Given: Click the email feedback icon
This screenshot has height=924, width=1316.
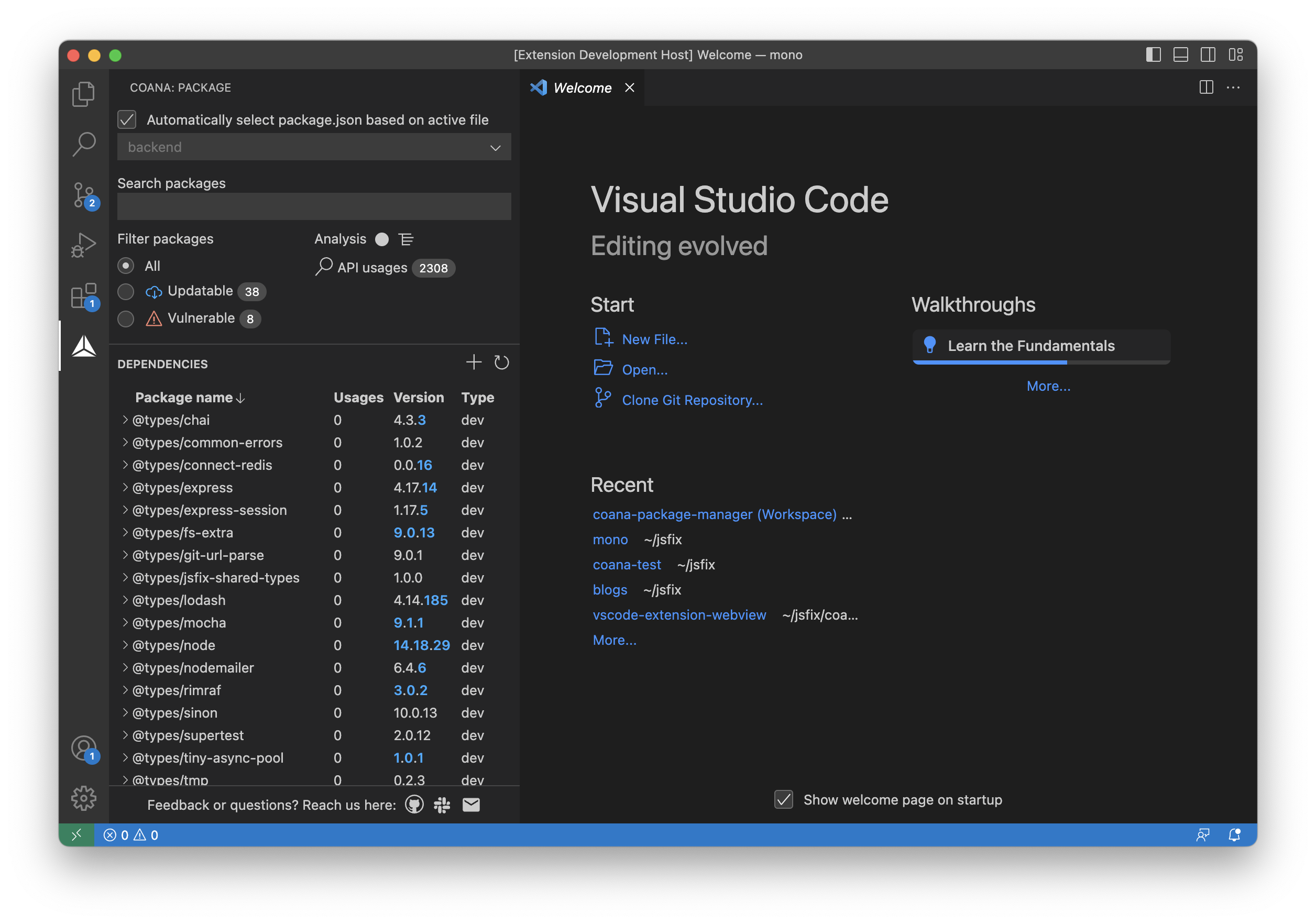Looking at the screenshot, I should point(471,805).
